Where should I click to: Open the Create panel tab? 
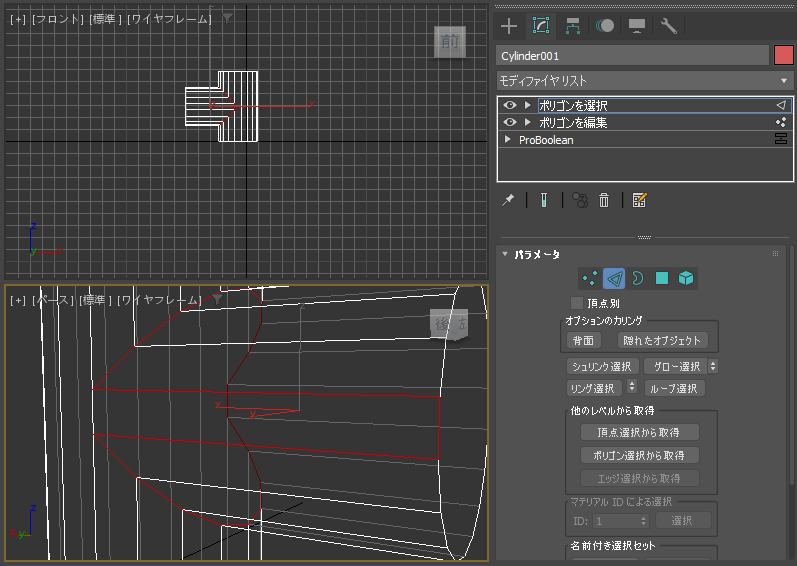(x=509, y=26)
